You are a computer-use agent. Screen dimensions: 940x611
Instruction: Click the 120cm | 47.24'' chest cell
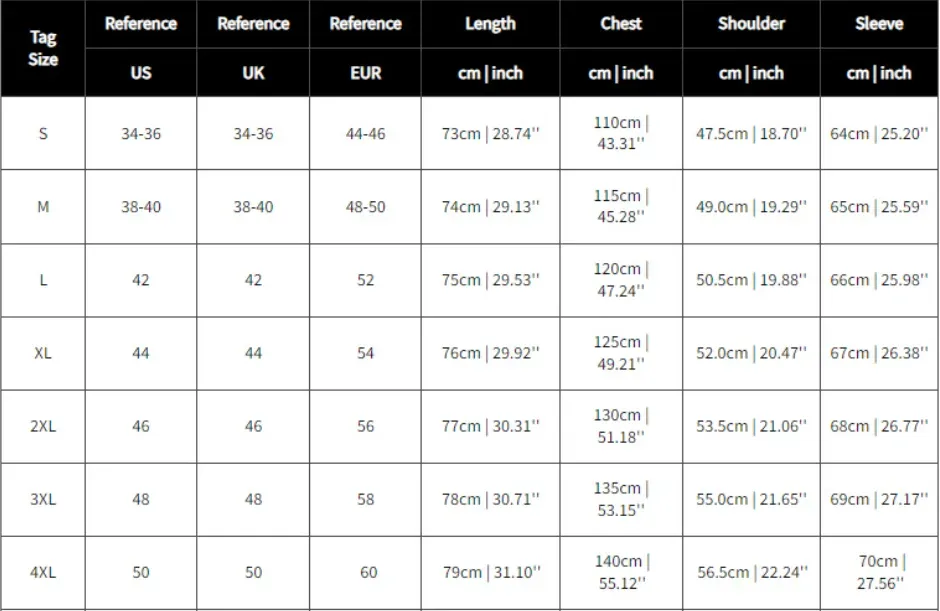coord(621,280)
